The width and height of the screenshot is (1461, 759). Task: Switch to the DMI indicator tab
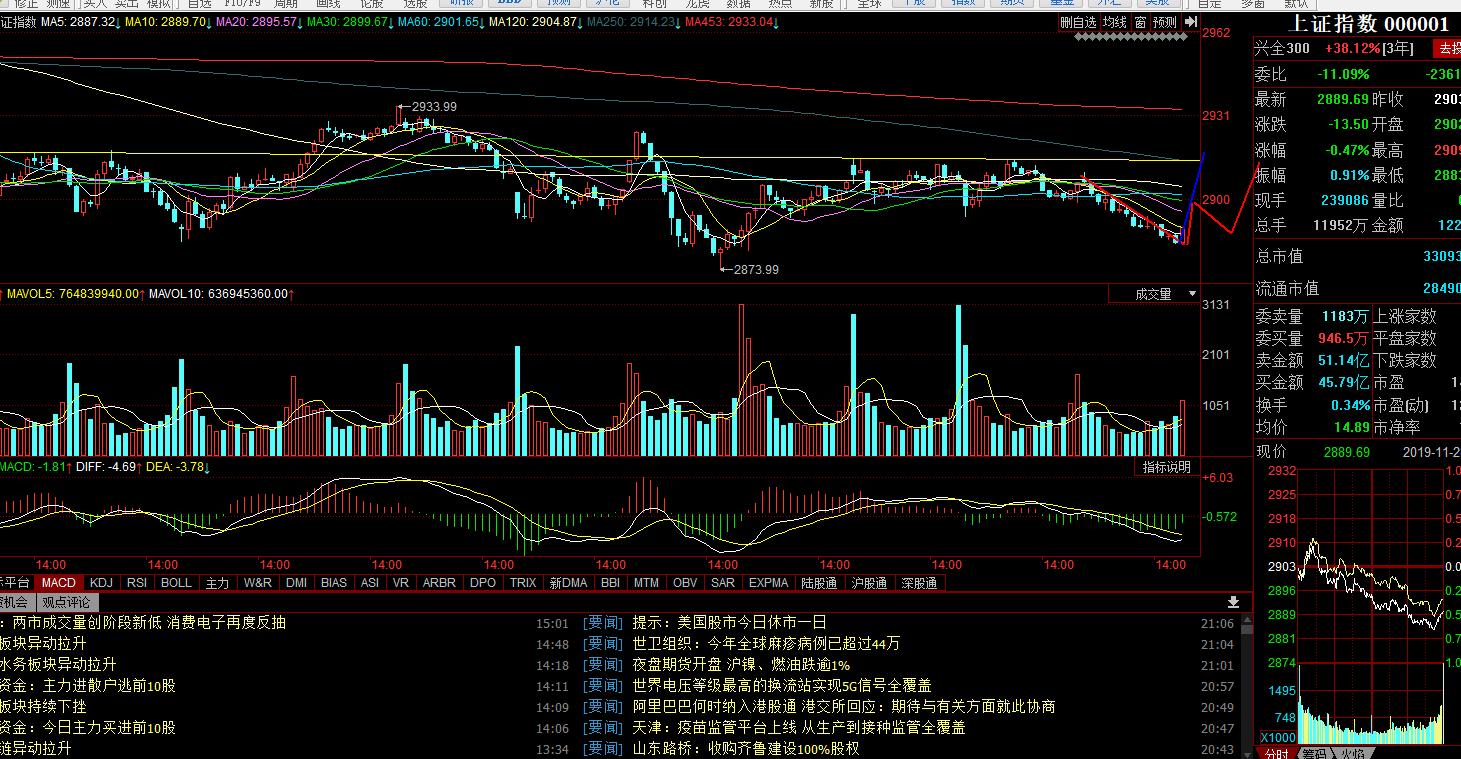coord(296,583)
